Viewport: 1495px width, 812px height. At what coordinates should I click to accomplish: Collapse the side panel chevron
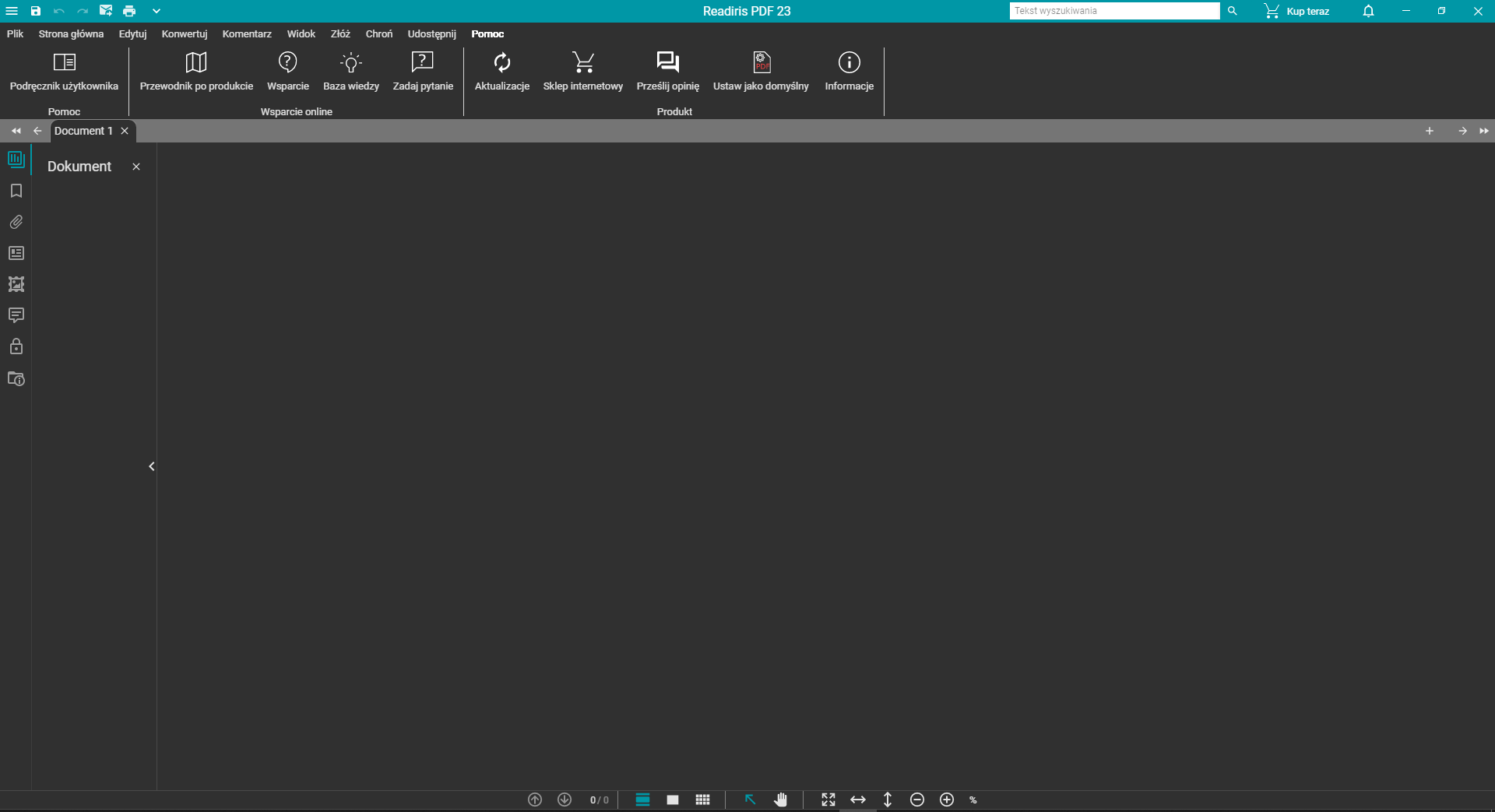tap(152, 466)
